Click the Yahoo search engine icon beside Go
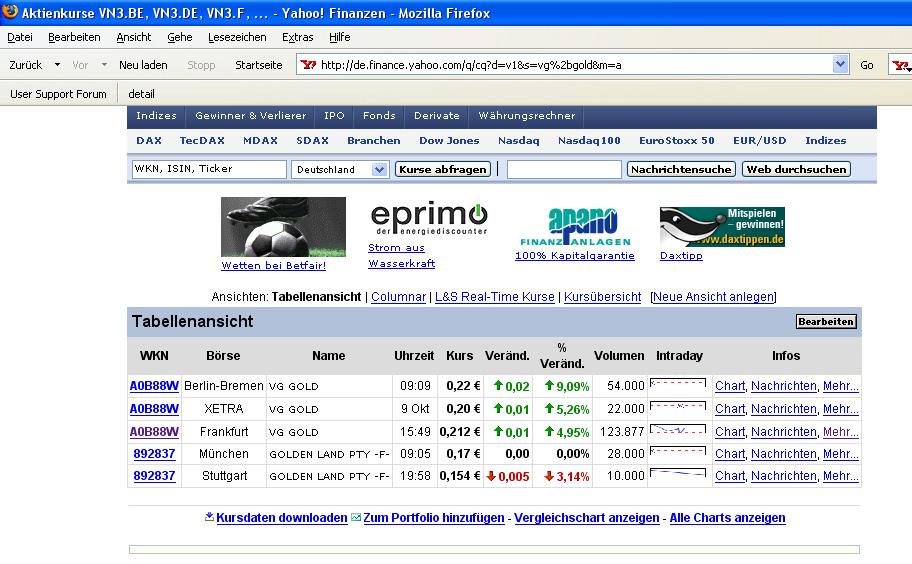This screenshot has height=564, width=912. click(901, 65)
